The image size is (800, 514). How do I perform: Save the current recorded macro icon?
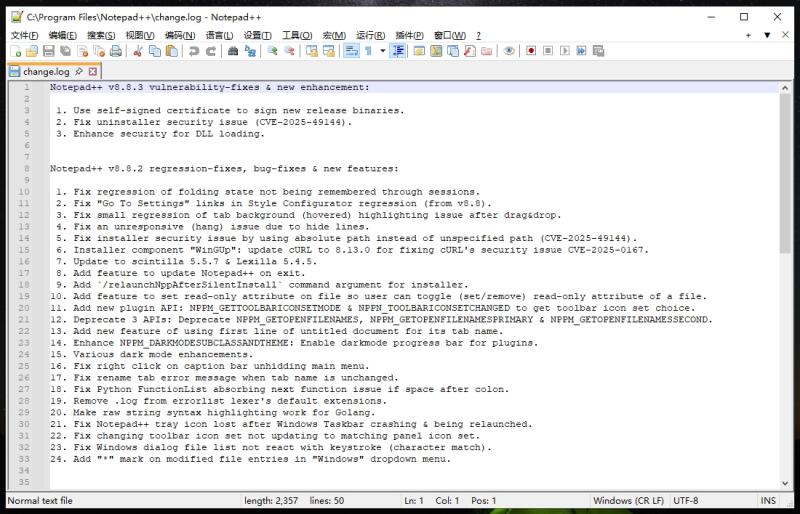point(598,51)
